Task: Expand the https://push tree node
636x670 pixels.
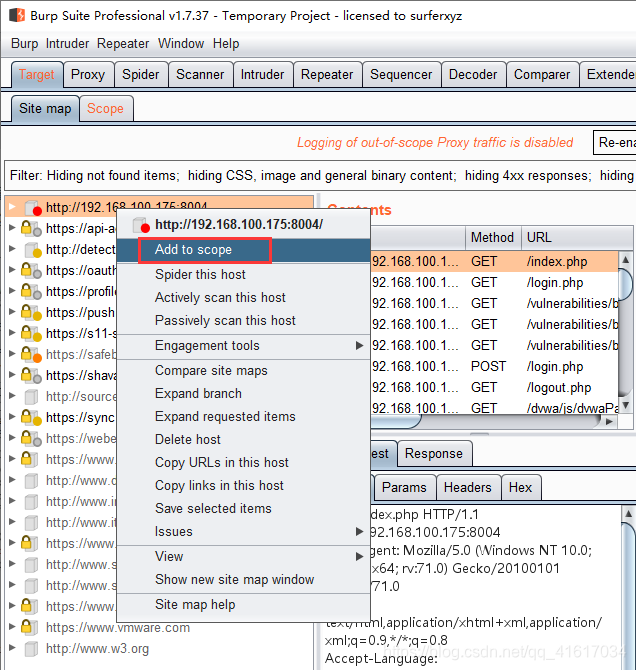Action: click(12, 312)
